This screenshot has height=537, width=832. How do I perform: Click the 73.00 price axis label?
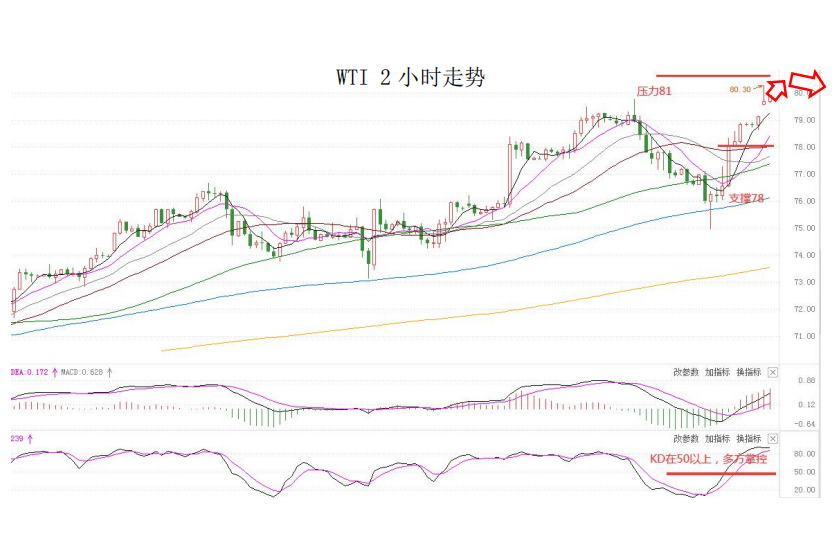pos(804,282)
